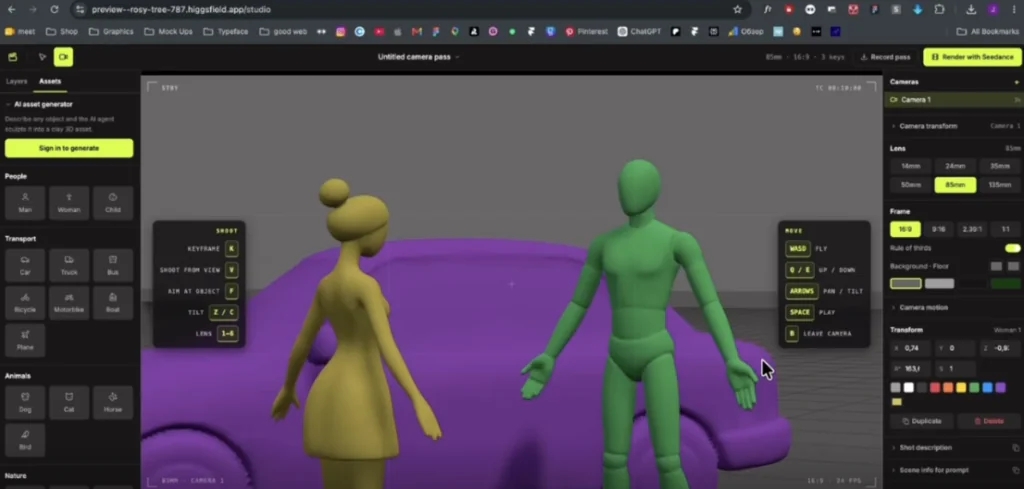Add the Car asset
Image resolution: width=1024 pixels, height=489 pixels.
25,266
